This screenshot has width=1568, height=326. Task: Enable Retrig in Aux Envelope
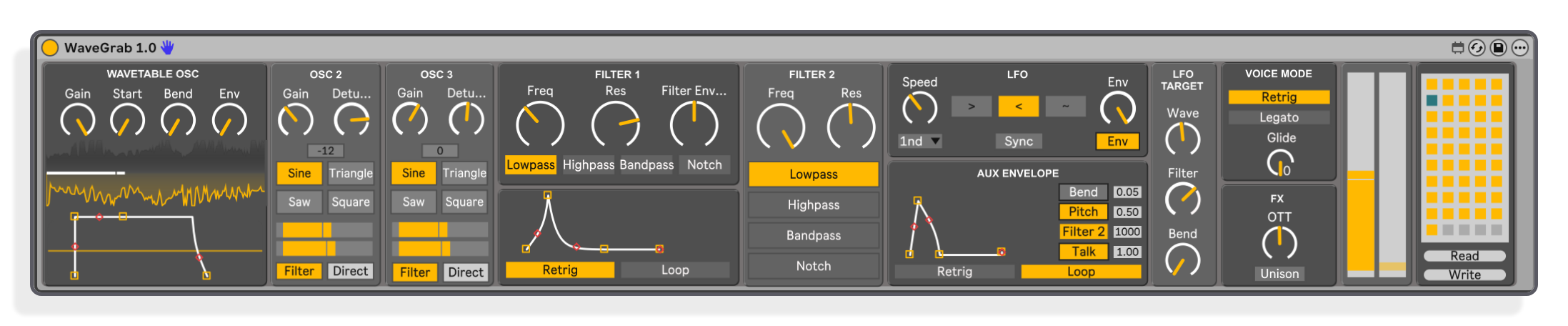click(954, 272)
